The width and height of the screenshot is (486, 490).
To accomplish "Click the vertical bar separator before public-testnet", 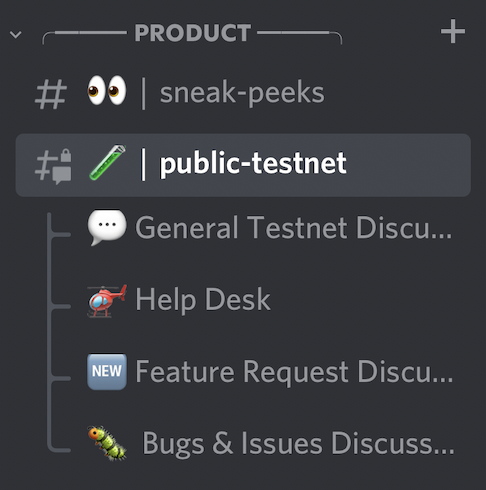I will tap(144, 164).
